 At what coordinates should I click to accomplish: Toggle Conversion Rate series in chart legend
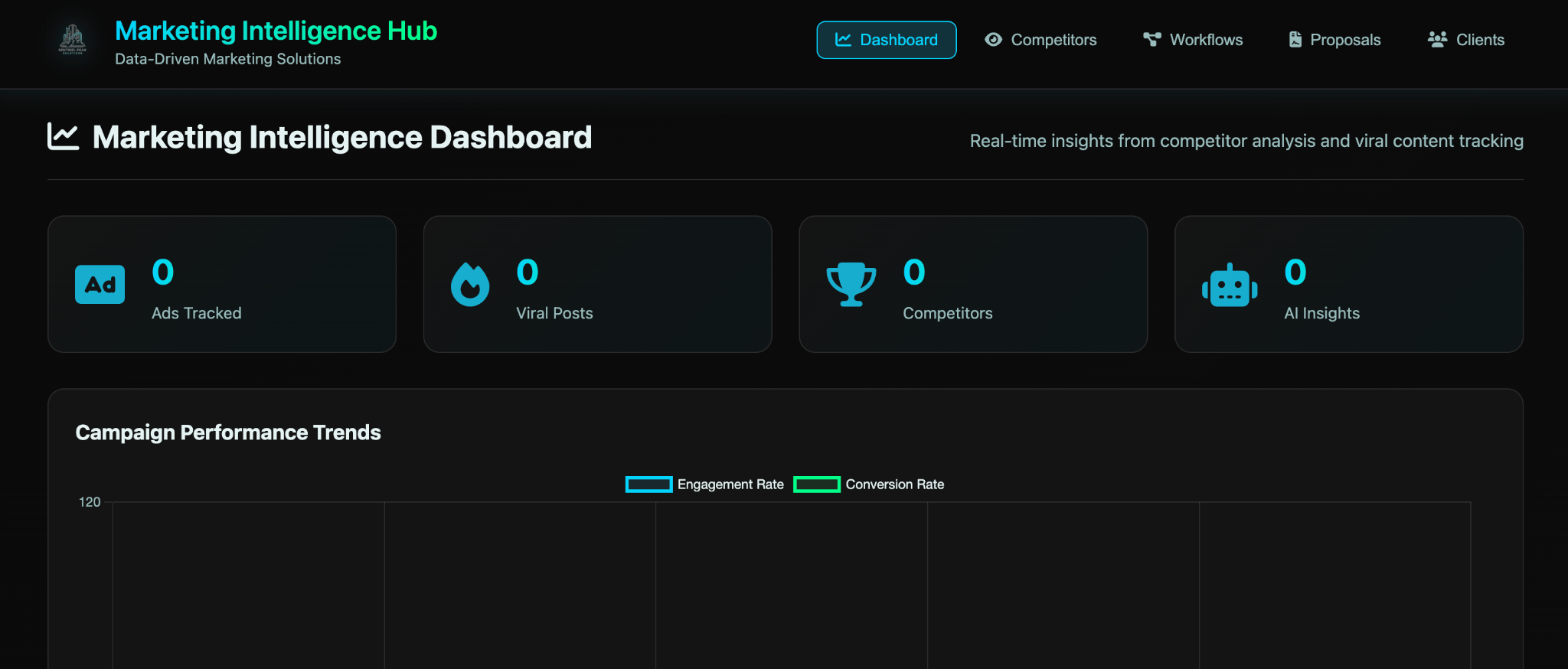(x=894, y=485)
